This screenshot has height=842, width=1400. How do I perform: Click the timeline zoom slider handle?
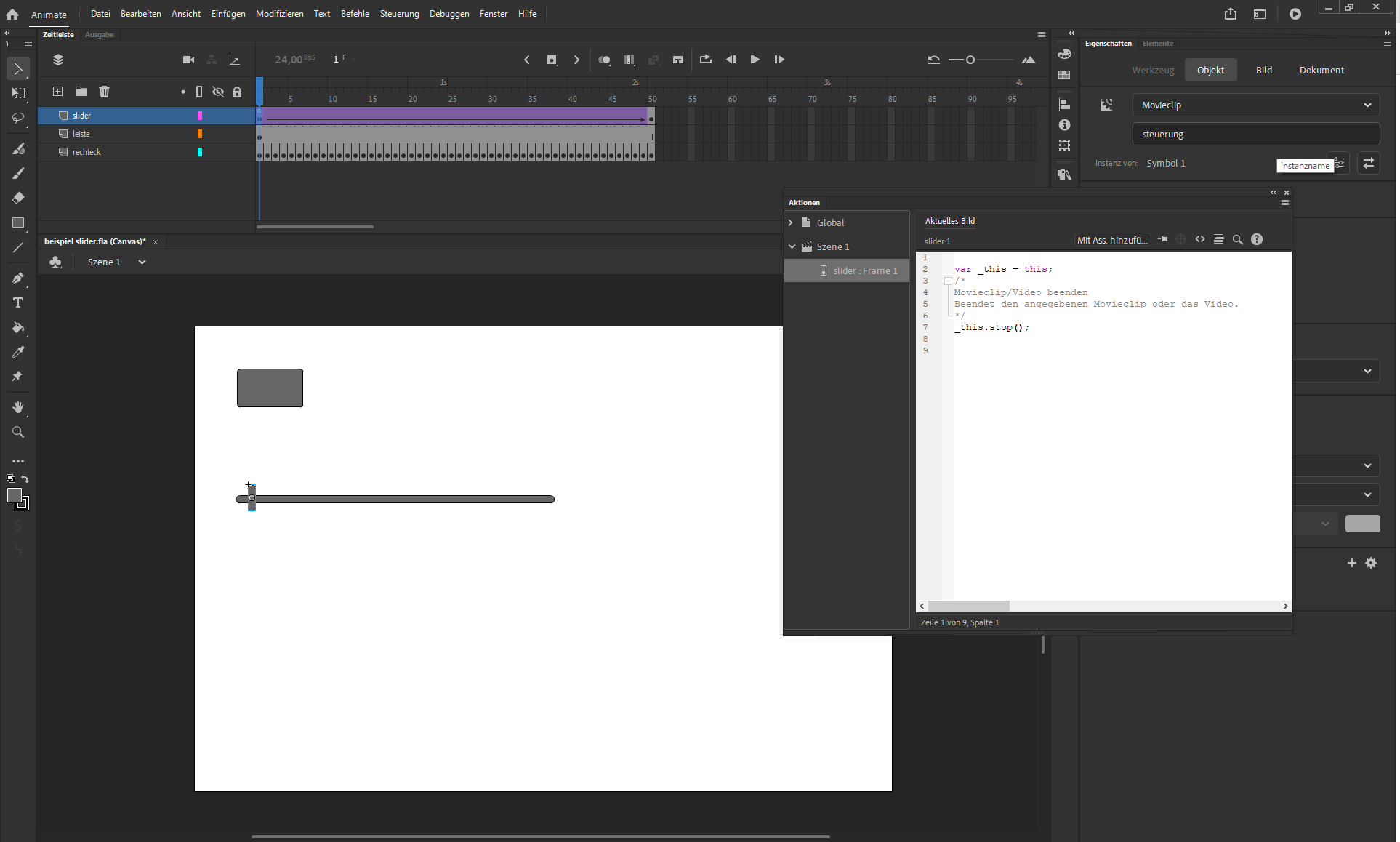[970, 60]
